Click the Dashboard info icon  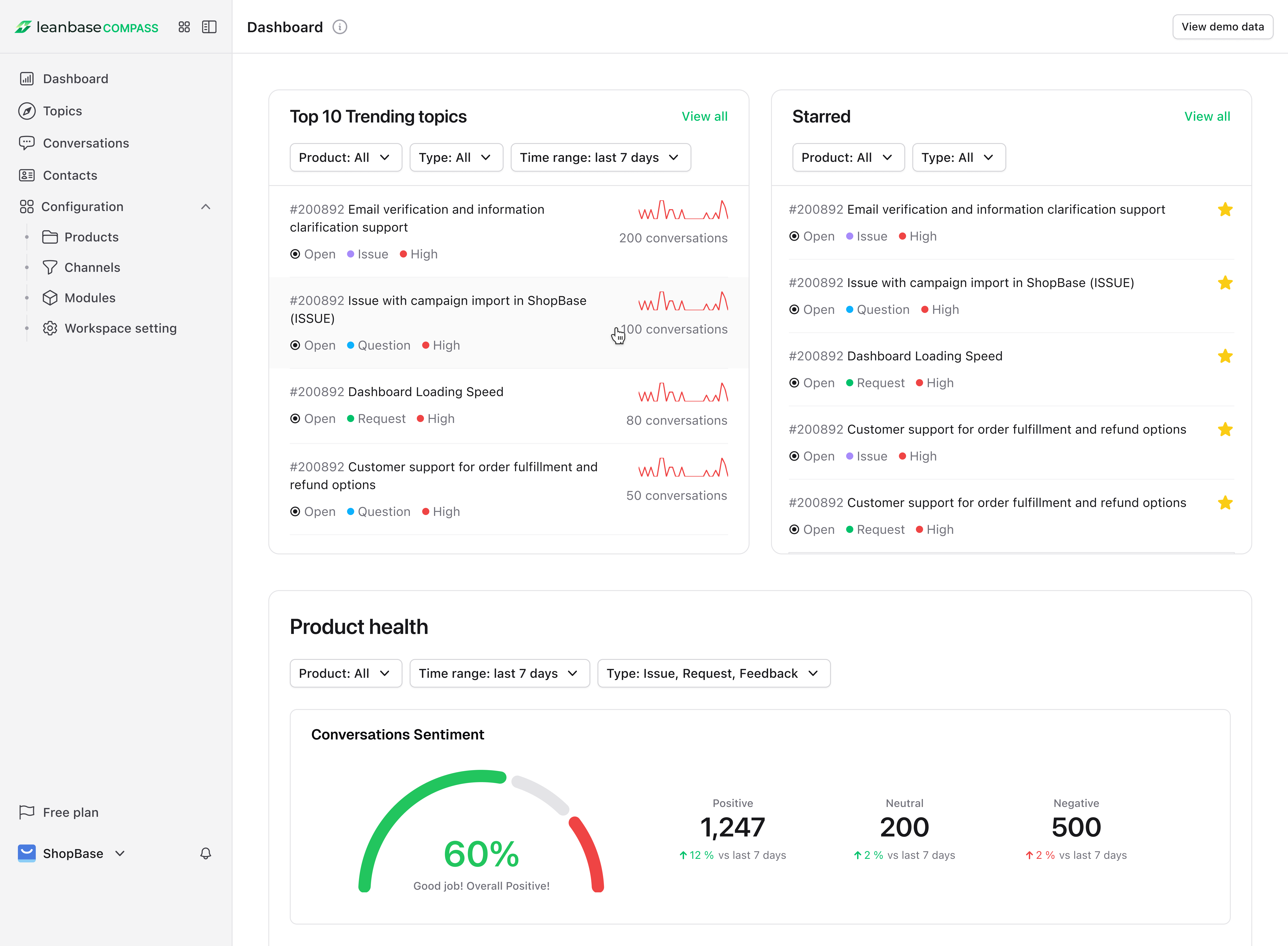[340, 27]
